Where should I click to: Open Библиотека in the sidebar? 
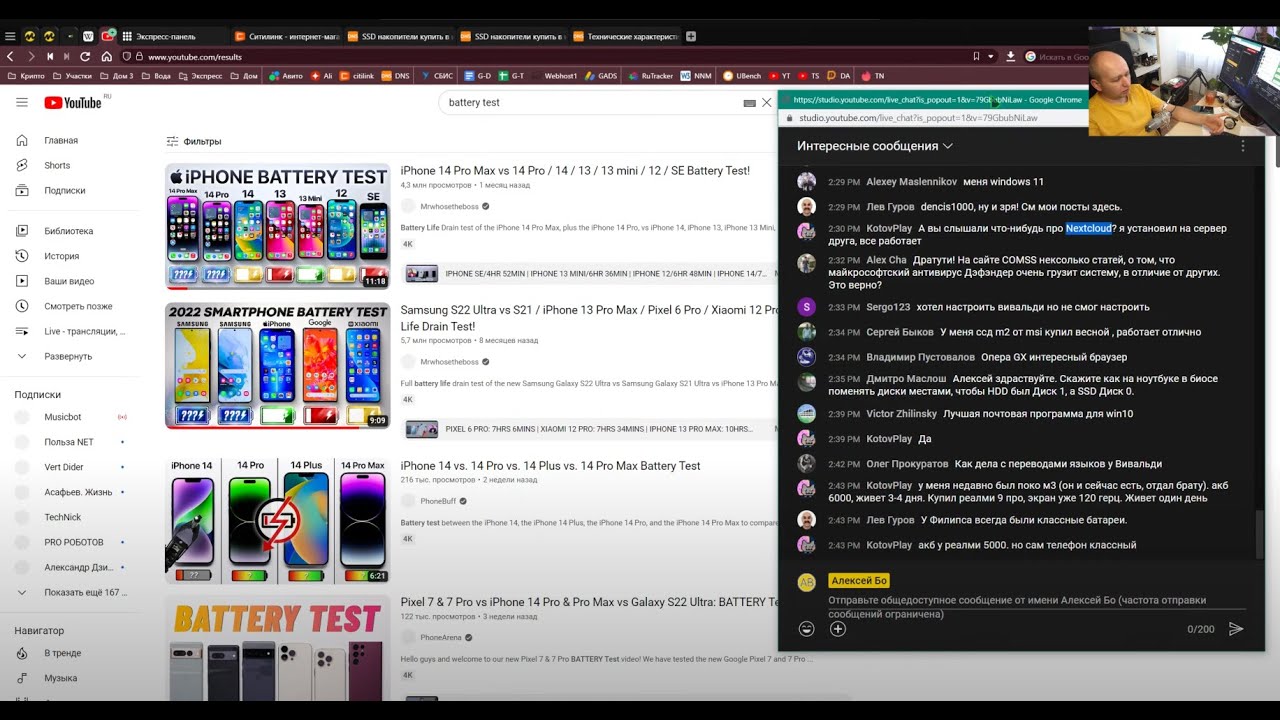pos(68,231)
